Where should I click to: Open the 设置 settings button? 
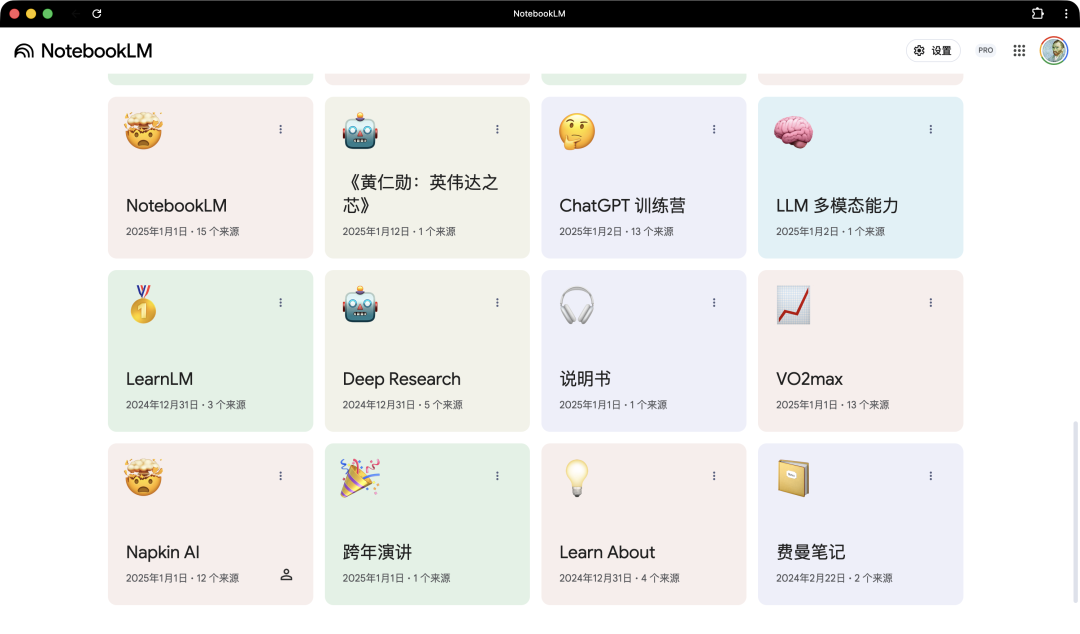click(933, 50)
